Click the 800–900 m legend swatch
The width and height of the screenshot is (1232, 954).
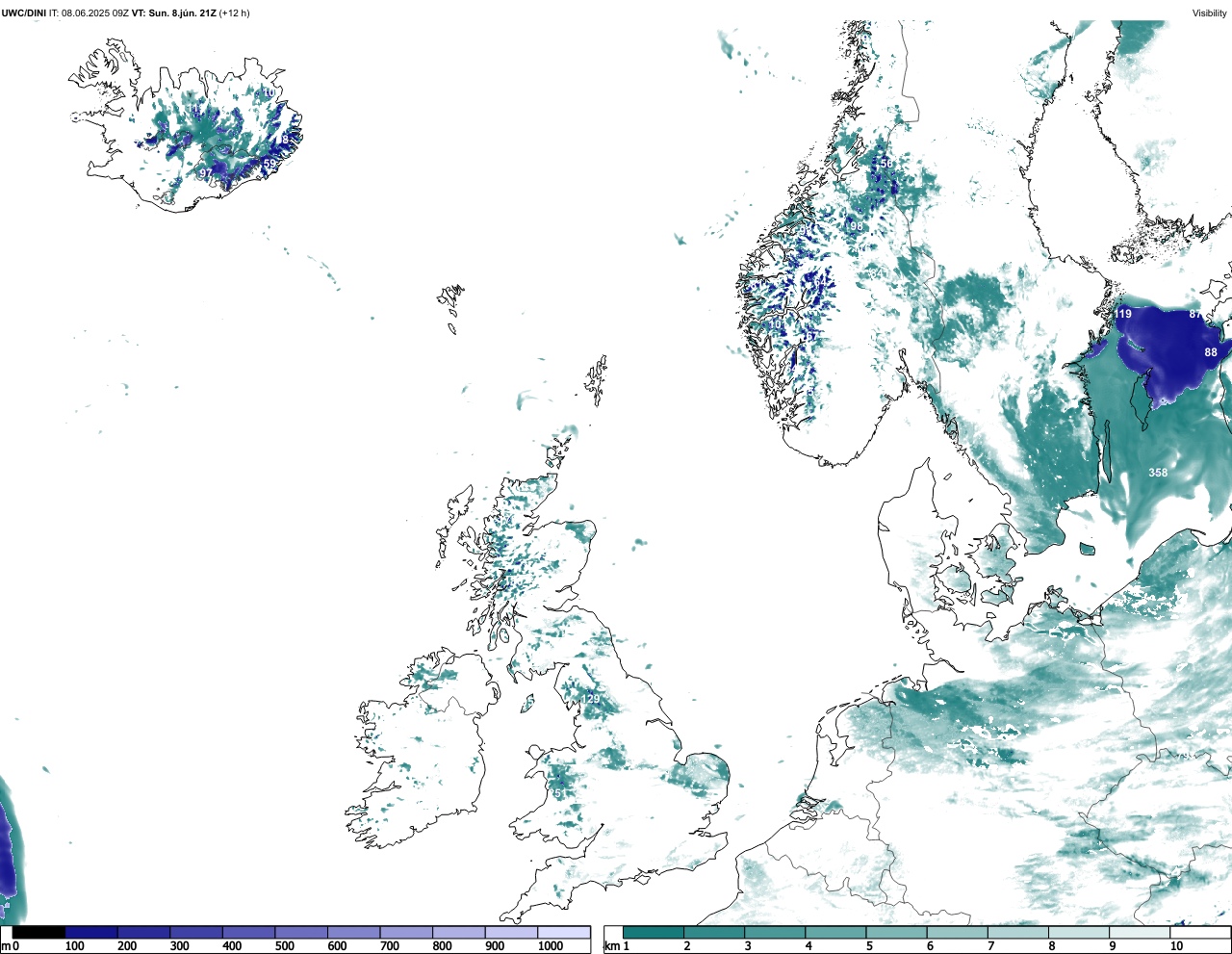pos(459,932)
